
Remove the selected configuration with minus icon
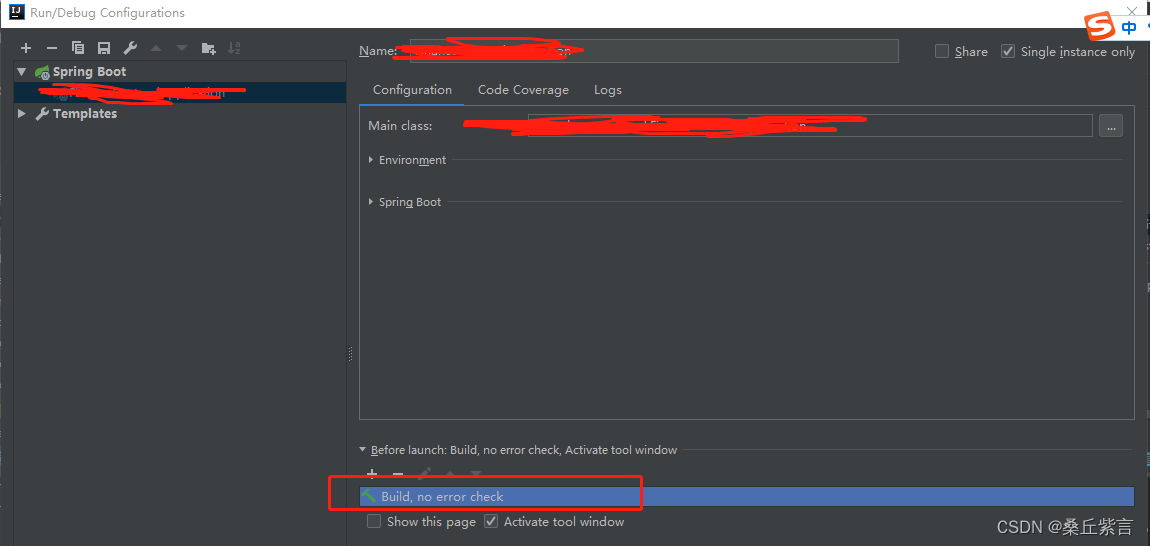[51, 48]
